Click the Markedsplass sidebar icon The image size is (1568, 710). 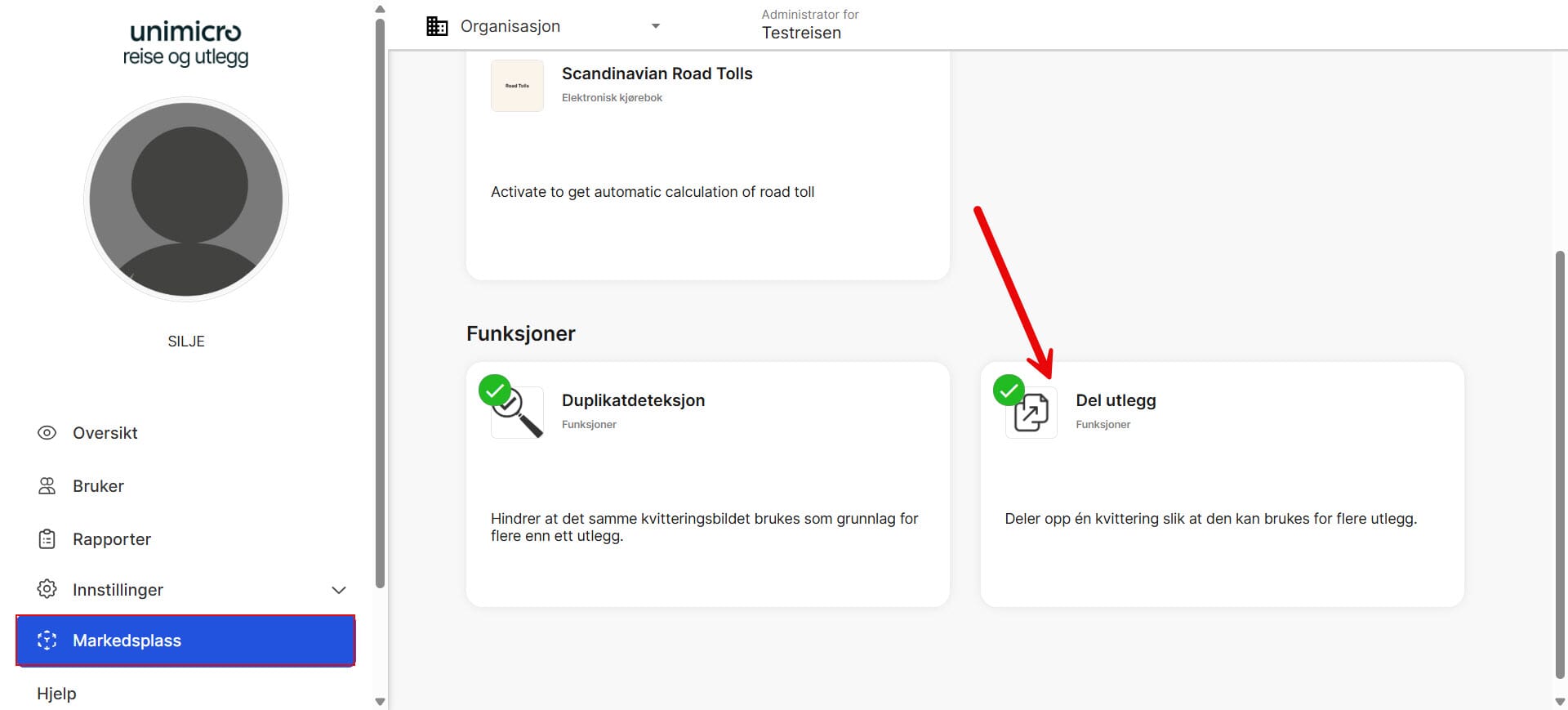click(47, 641)
